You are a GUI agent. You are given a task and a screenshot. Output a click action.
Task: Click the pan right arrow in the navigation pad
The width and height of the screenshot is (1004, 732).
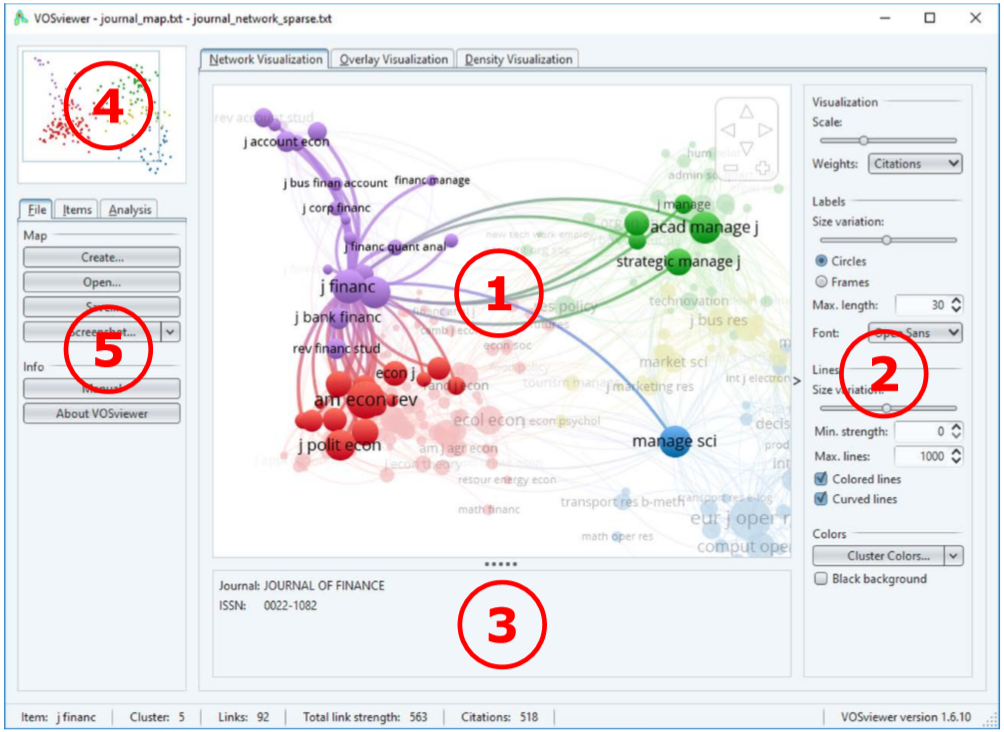[766, 130]
